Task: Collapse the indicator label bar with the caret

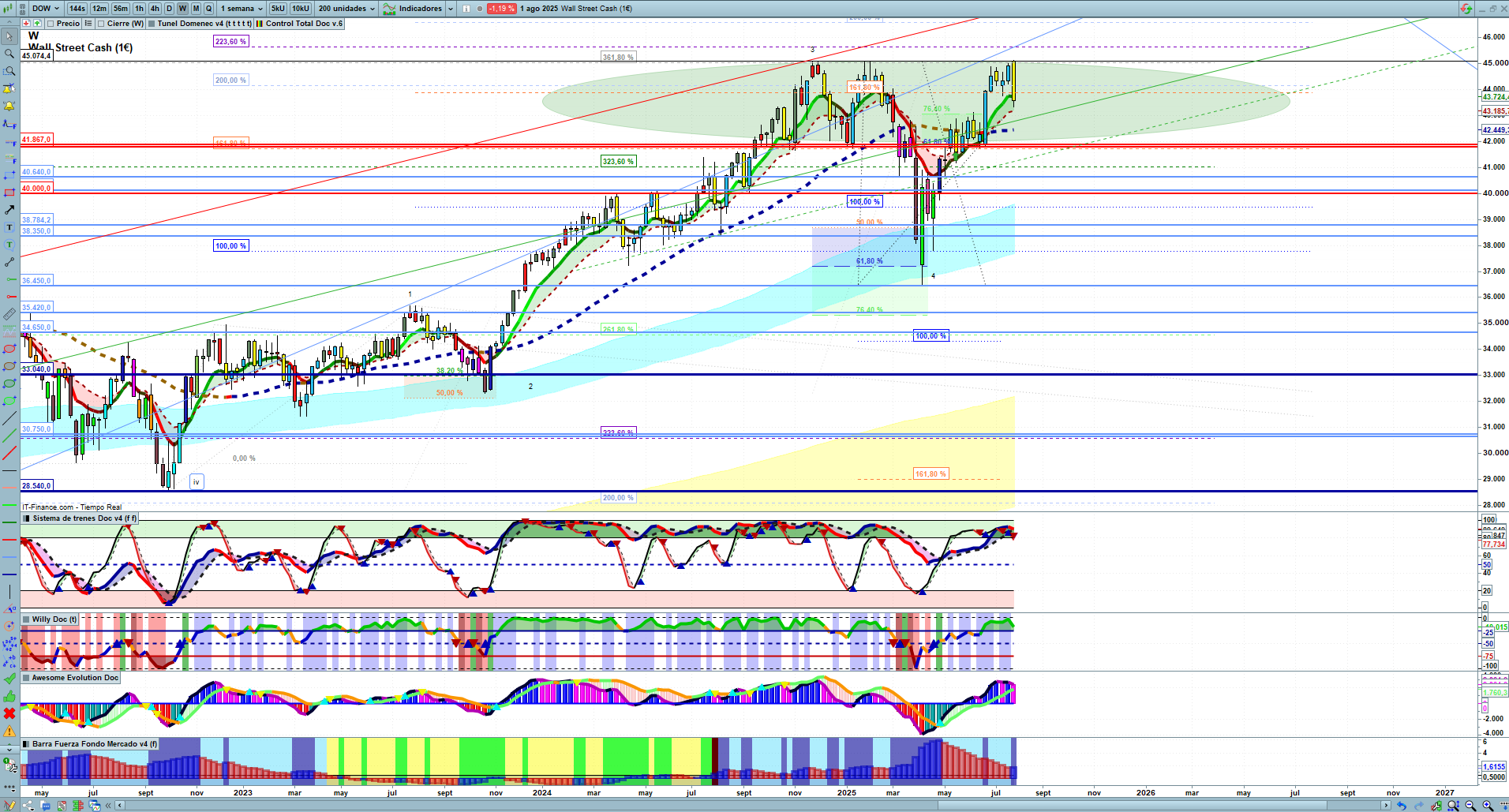Action: [9, 24]
